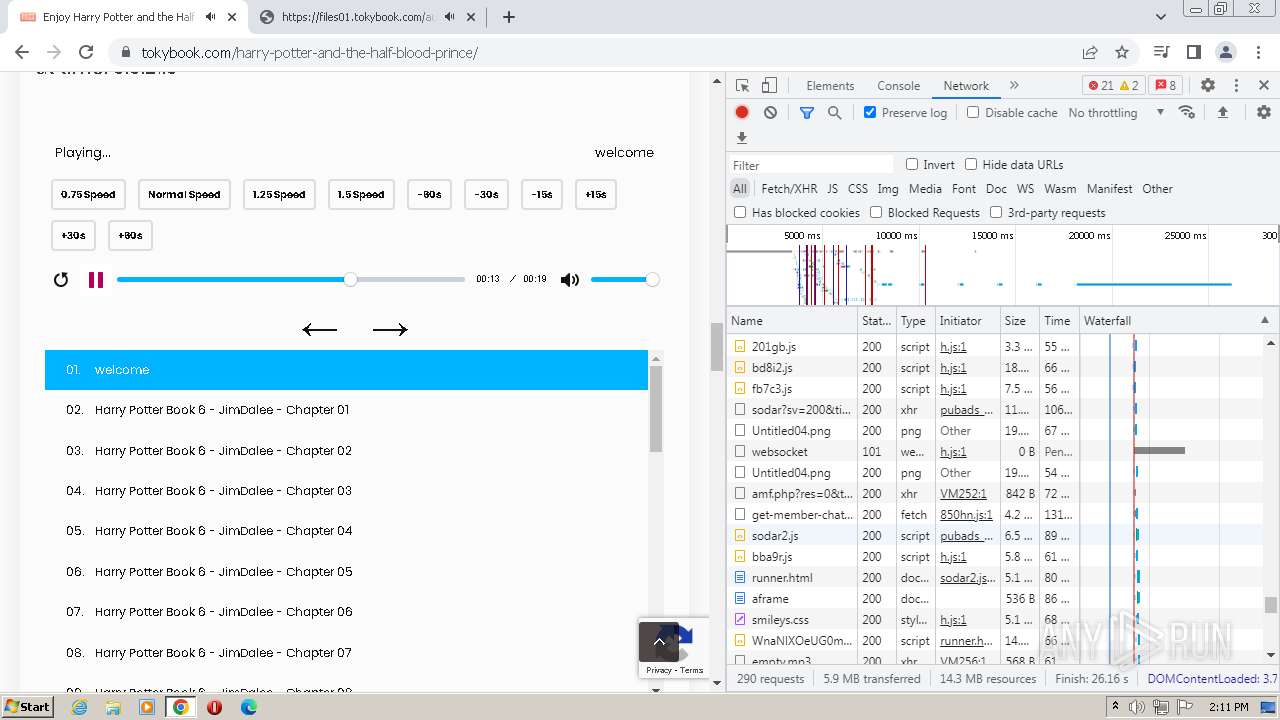The height and width of the screenshot is (720, 1280).
Task: Go to previous track arrow
Action: click(320, 330)
